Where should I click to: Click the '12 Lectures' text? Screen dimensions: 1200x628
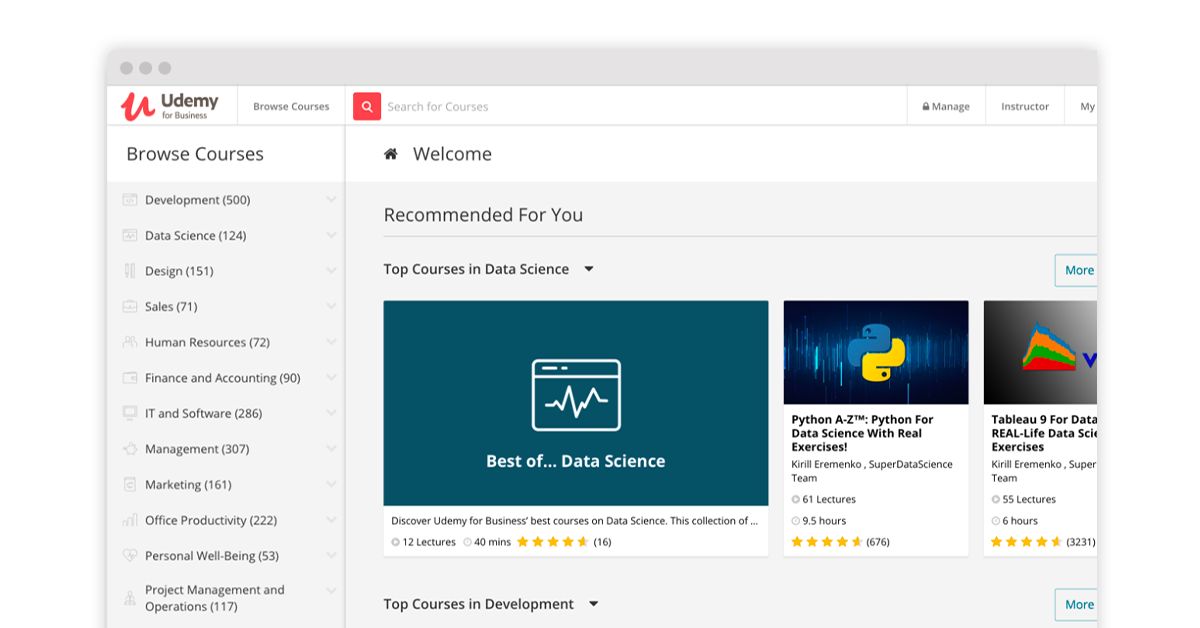[429, 542]
